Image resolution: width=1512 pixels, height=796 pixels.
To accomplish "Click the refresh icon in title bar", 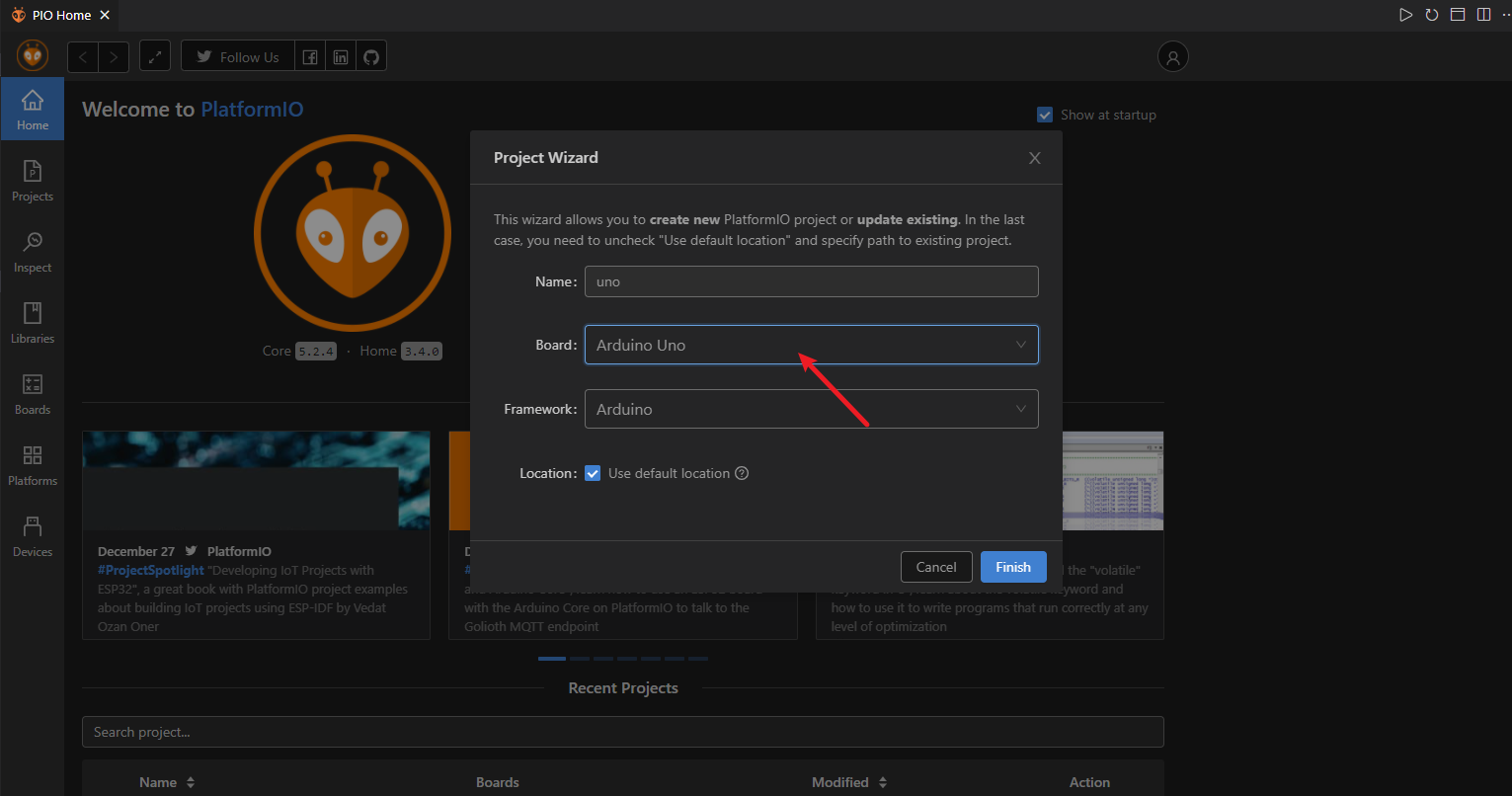I will [x=1431, y=15].
